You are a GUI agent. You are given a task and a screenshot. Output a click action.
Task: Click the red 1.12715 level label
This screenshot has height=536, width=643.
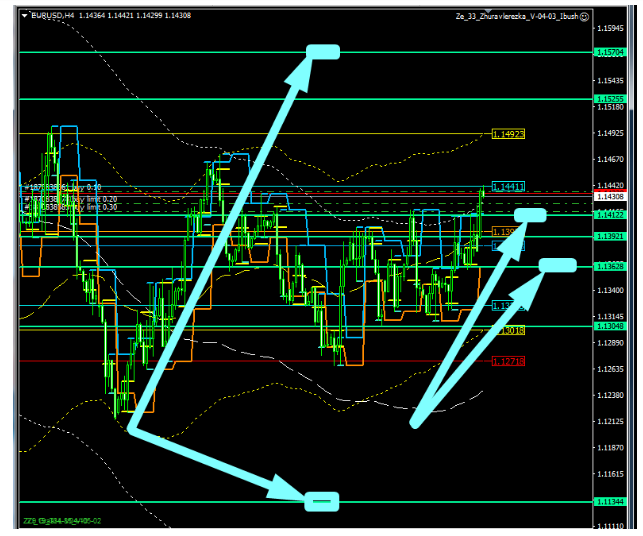pyautogui.click(x=508, y=361)
